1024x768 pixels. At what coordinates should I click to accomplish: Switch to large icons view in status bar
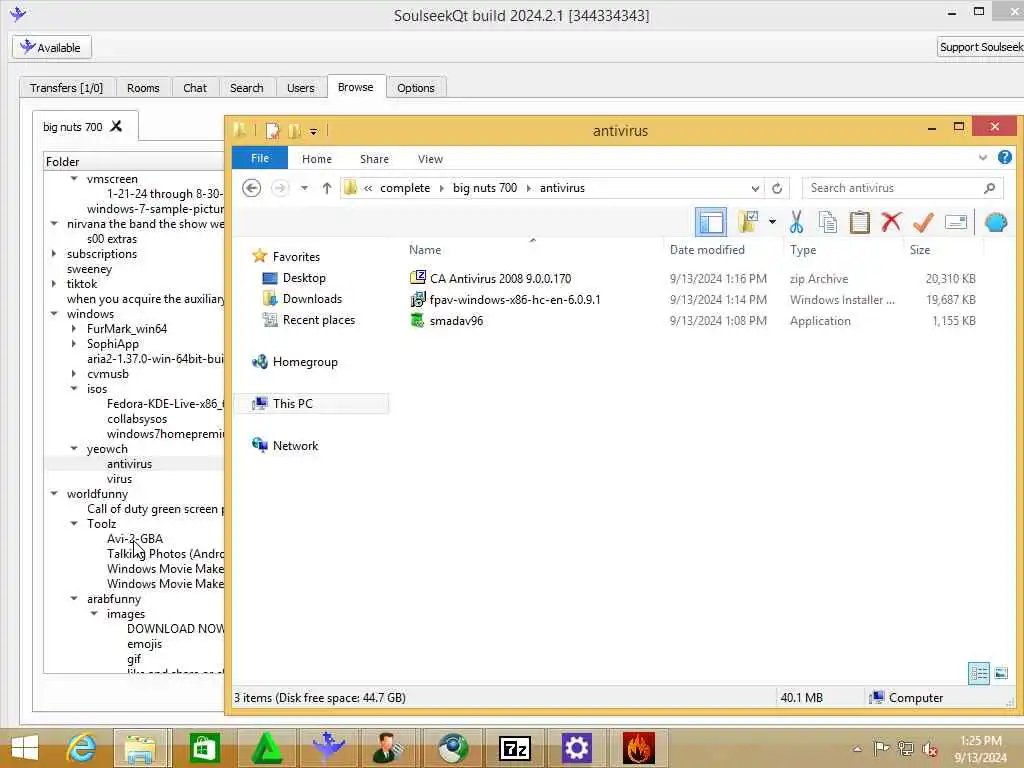click(x=1001, y=673)
